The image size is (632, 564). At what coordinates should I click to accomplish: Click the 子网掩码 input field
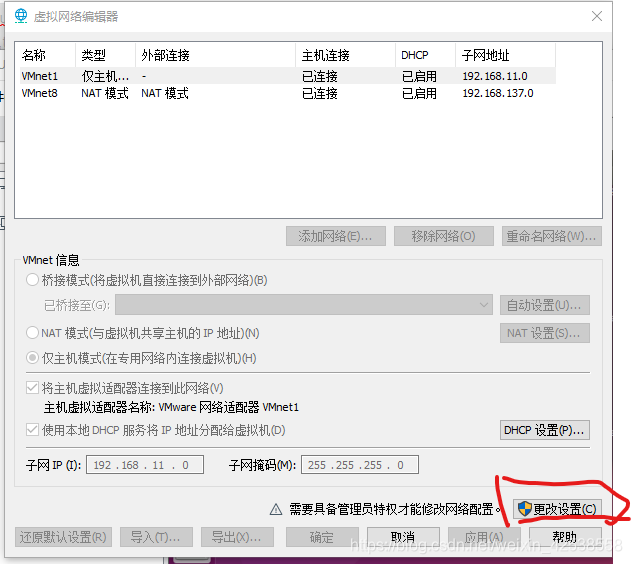click(x=360, y=465)
